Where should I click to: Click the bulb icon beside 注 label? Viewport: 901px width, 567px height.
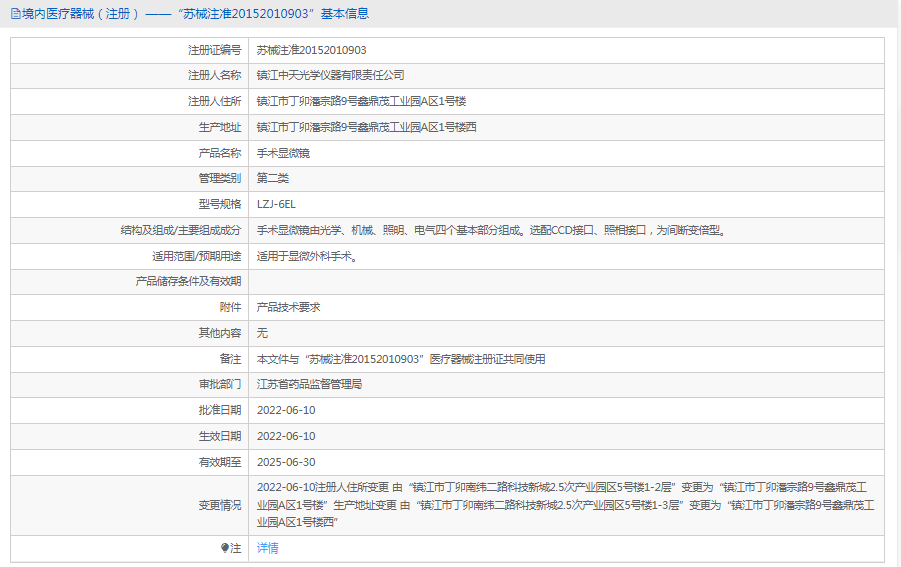click(x=224, y=548)
